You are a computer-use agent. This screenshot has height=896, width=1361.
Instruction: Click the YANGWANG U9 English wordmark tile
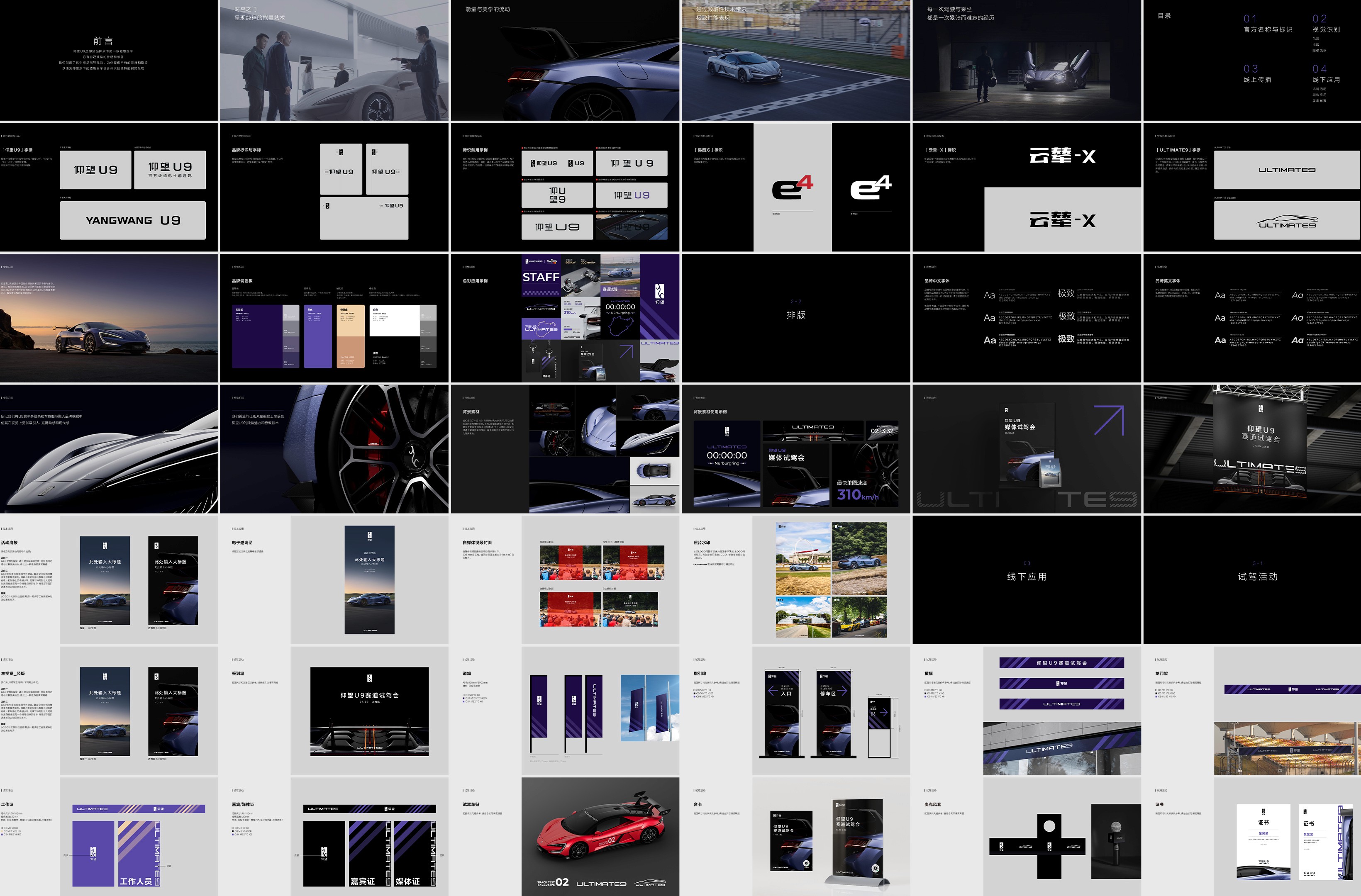tap(133, 220)
